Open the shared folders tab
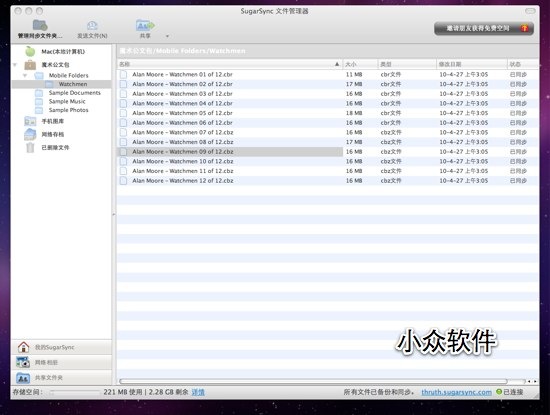The image size is (550, 415). [x=61, y=377]
